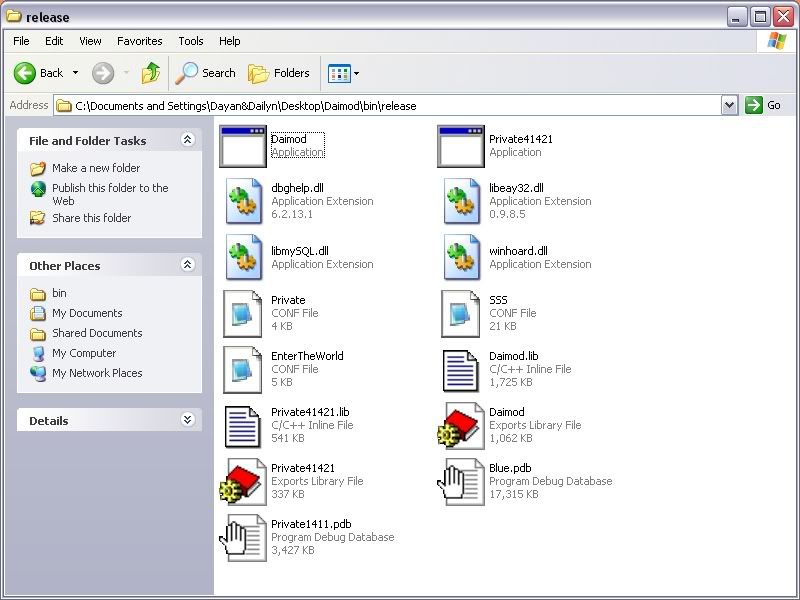Expand the Address bar dropdown
Screen dimensions: 800x600
[730, 106]
